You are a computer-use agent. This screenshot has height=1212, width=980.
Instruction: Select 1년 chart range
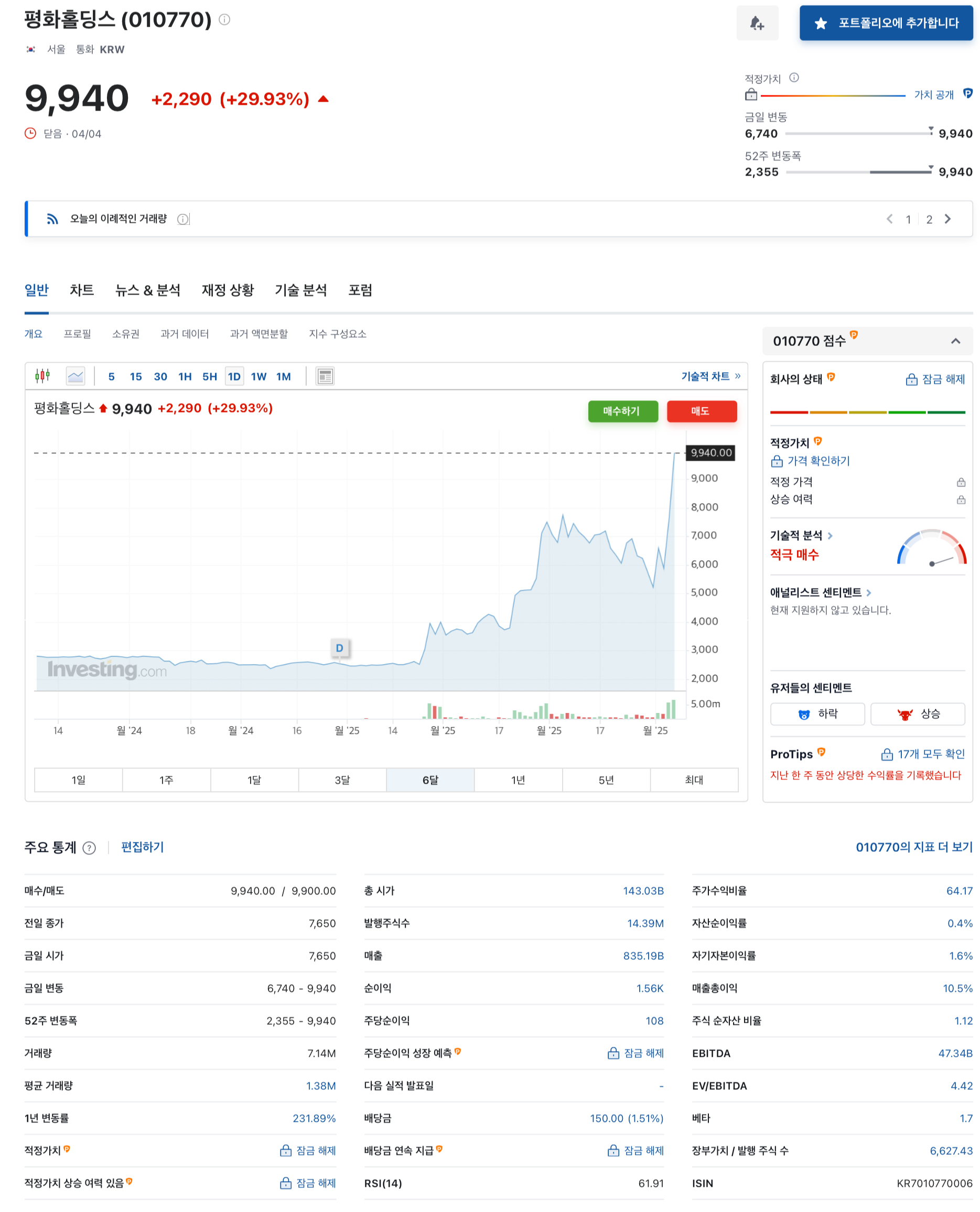(x=518, y=780)
